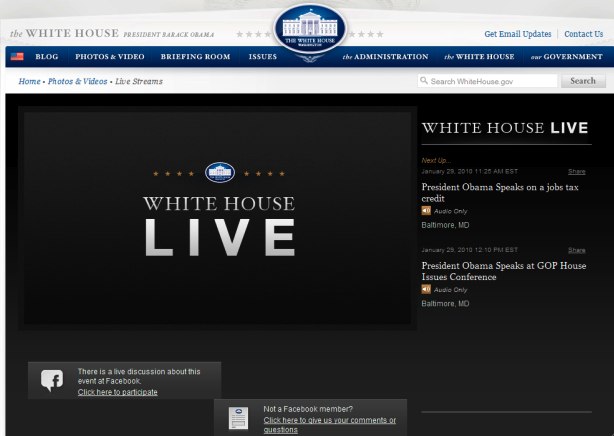The width and height of the screenshot is (614, 436).
Task: Open President Obama Speaks on a jobs tax credit
Action: (x=500, y=193)
